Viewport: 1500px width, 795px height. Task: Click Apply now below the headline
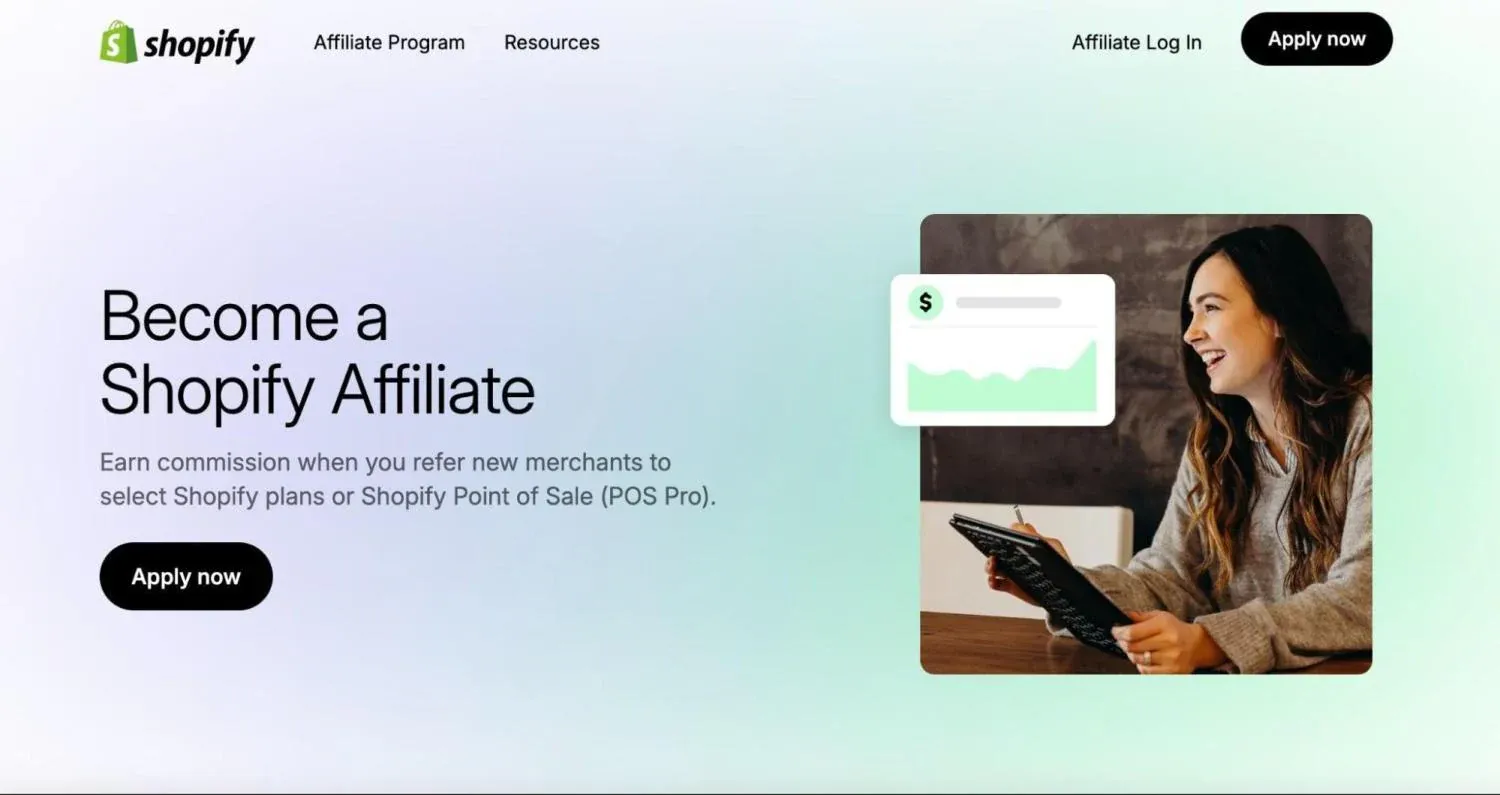point(186,576)
